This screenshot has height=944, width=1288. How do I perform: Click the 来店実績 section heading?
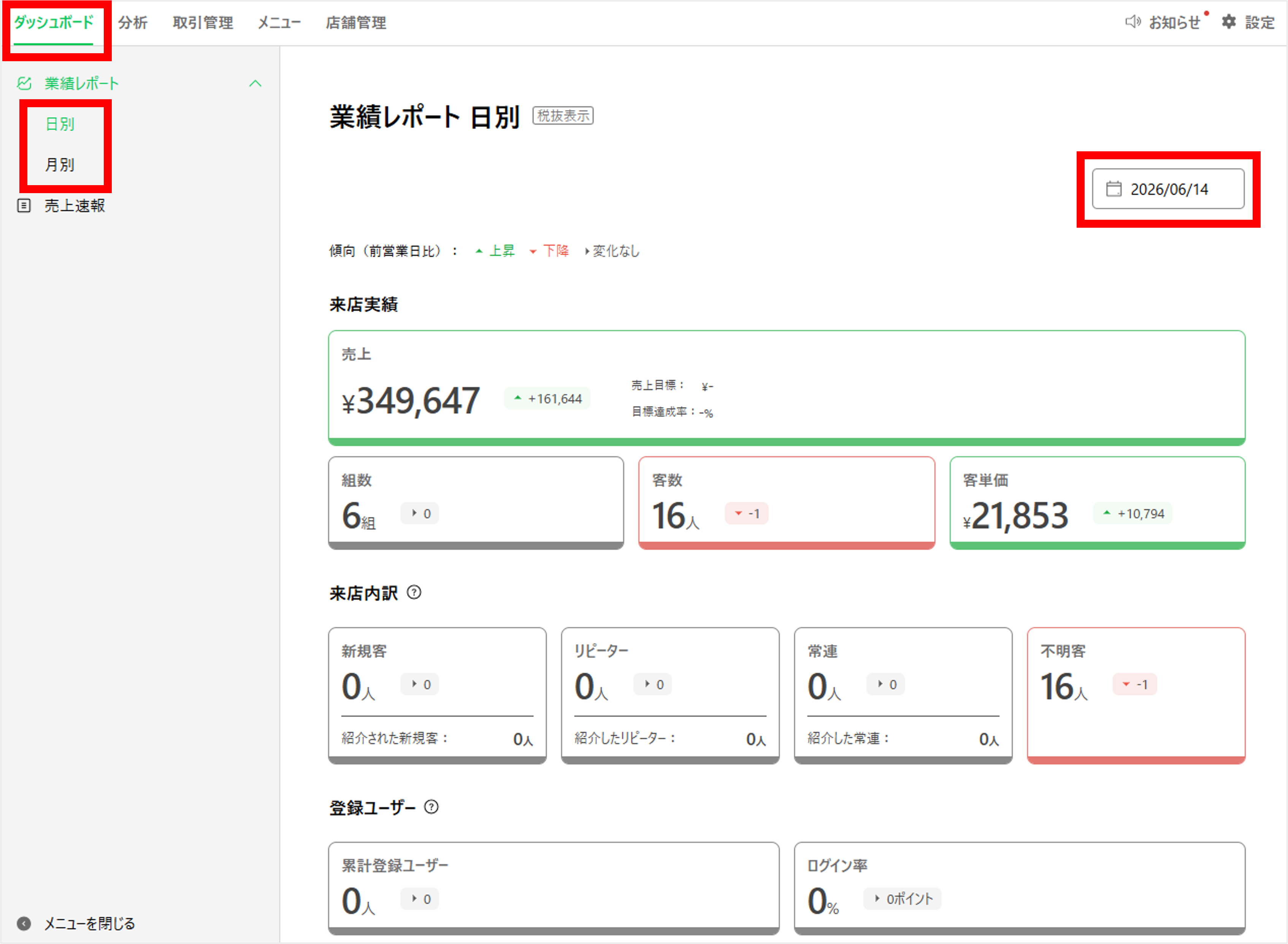(363, 304)
